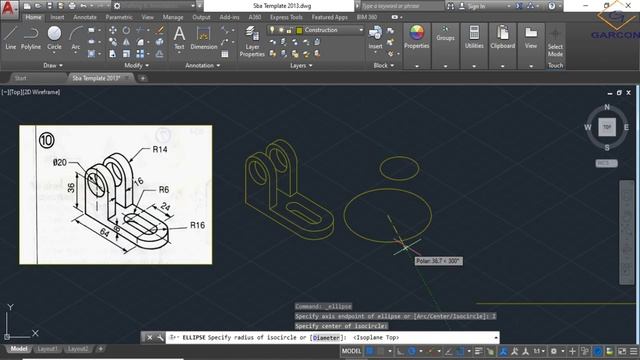Expand the Annotation panel

point(202,65)
